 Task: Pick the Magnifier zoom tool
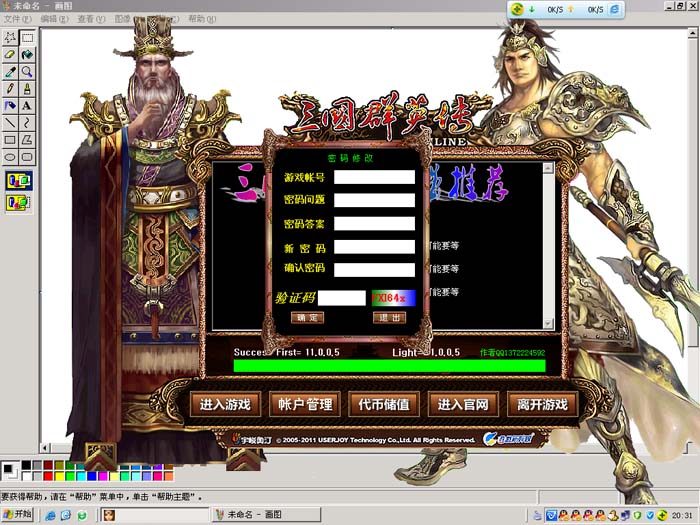point(27,72)
